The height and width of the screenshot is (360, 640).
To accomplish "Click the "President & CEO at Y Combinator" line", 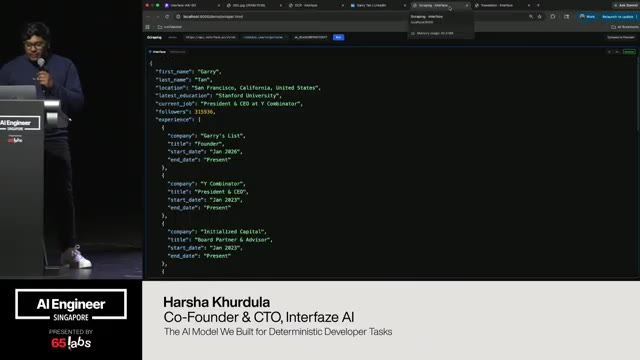I will coord(229,104).
